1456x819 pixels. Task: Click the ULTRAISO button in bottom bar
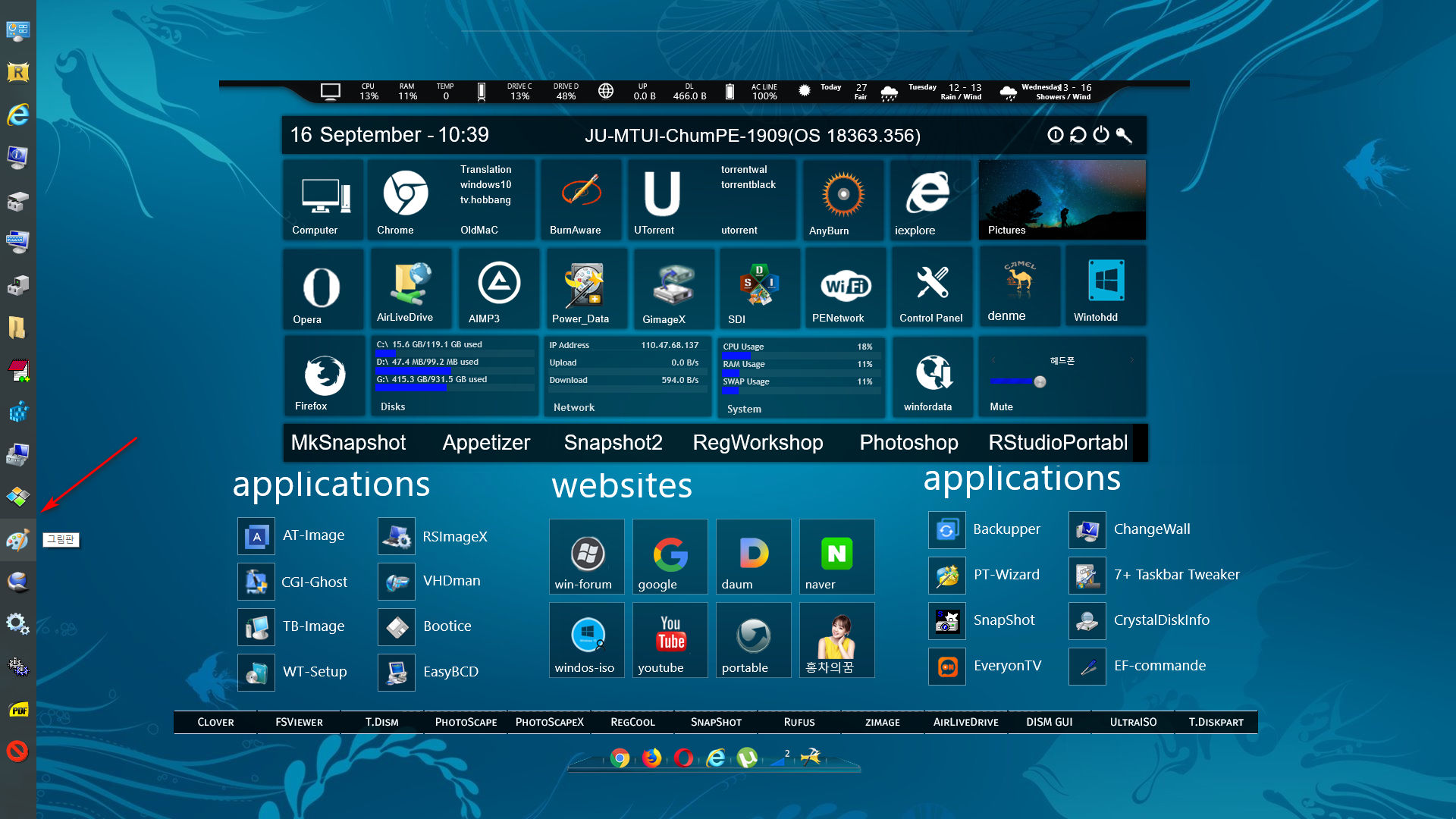[1133, 722]
